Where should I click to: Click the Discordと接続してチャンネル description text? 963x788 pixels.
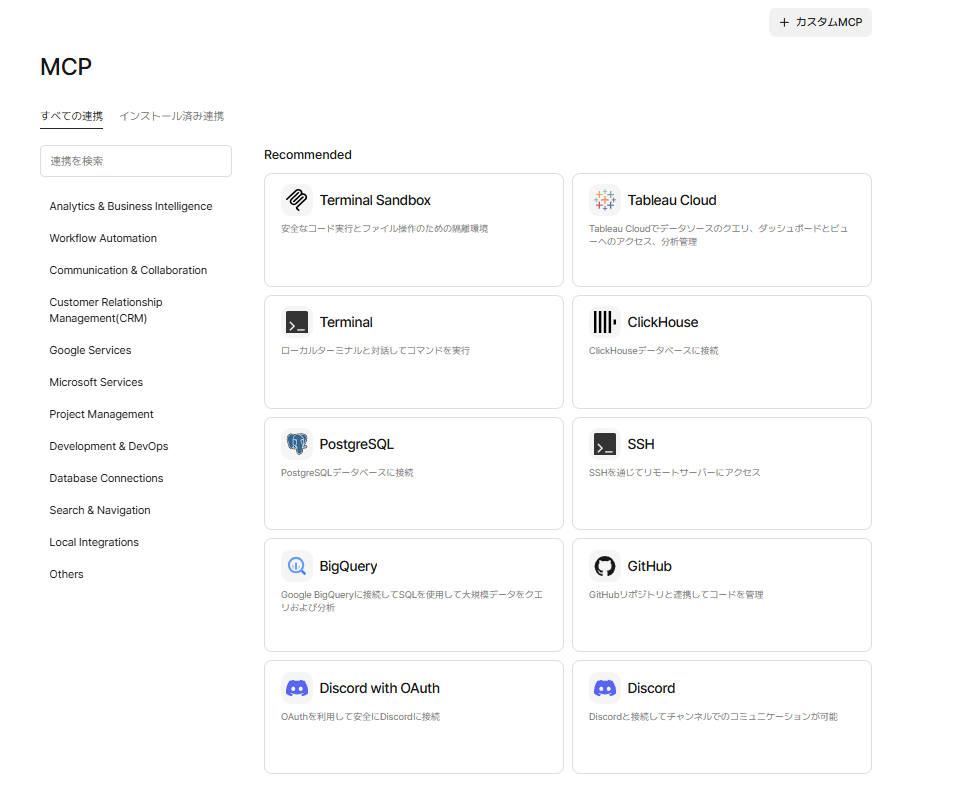pyautogui.click(x=713, y=717)
